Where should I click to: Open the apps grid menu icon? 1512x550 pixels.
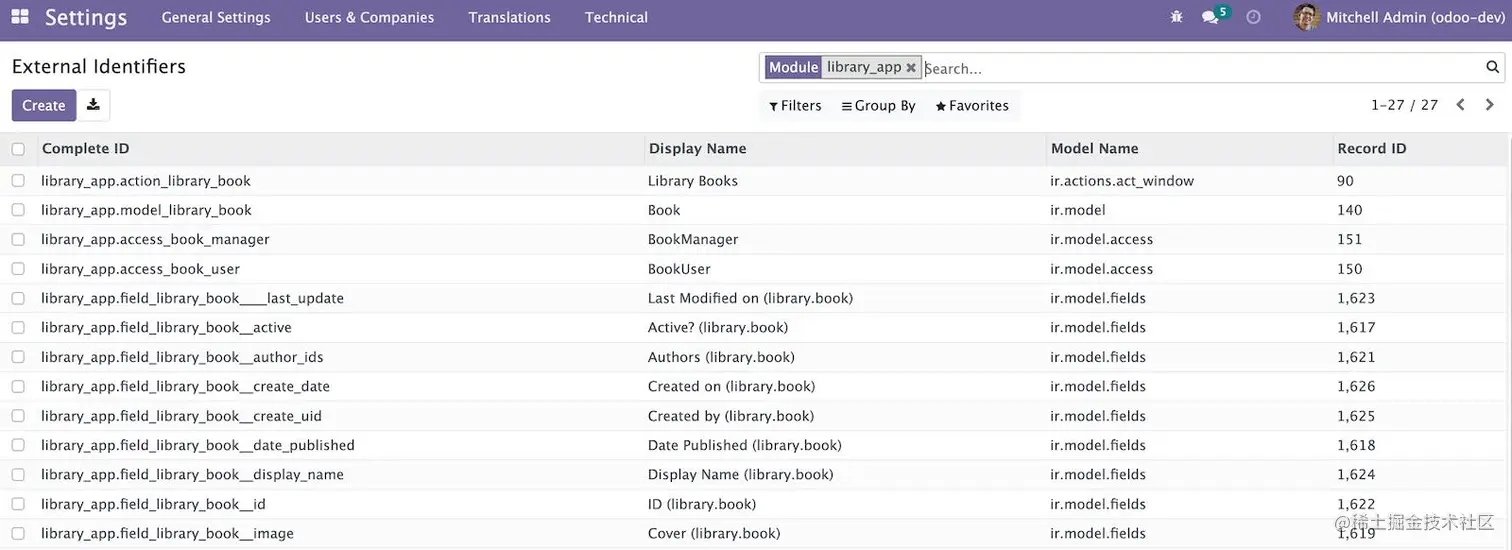click(x=19, y=17)
